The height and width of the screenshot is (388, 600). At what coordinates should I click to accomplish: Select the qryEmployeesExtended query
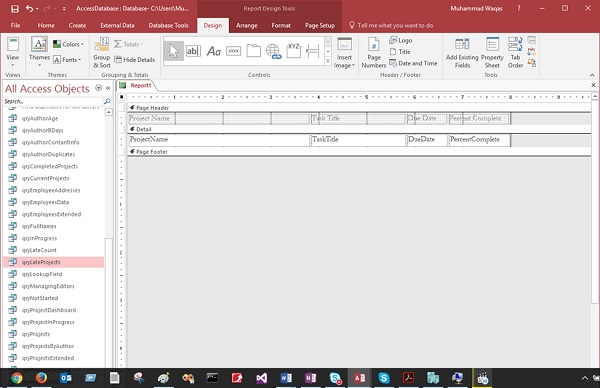[54, 214]
